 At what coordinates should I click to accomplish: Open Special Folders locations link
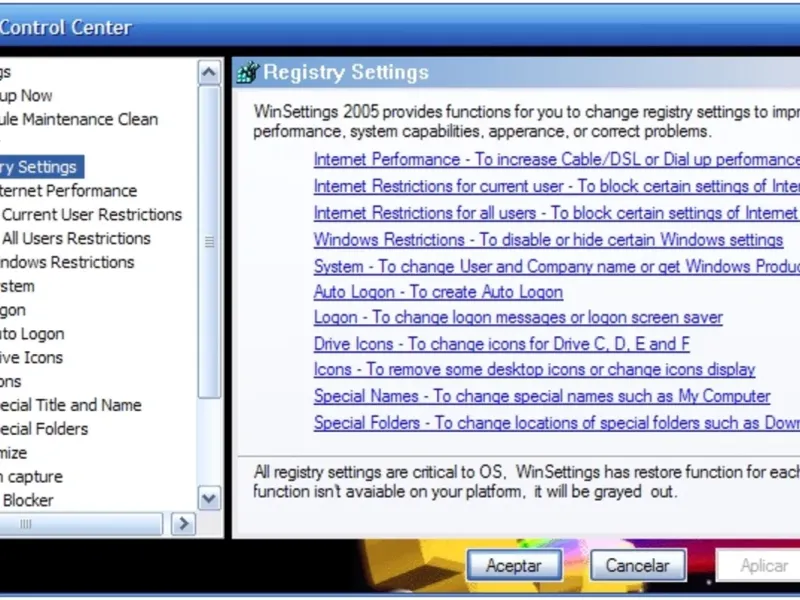pos(557,423)
